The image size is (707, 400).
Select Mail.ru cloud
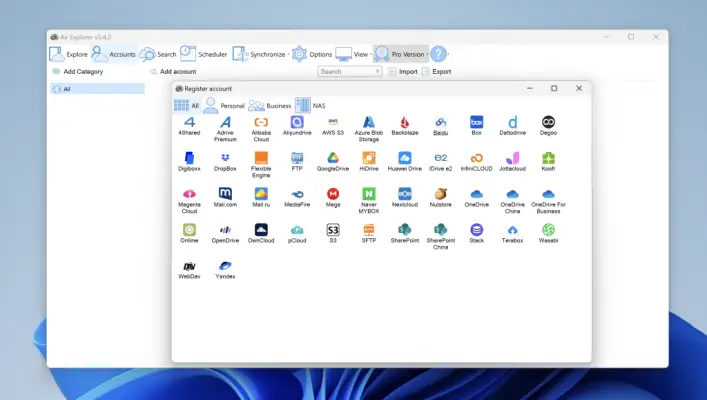tap(261, 198)
